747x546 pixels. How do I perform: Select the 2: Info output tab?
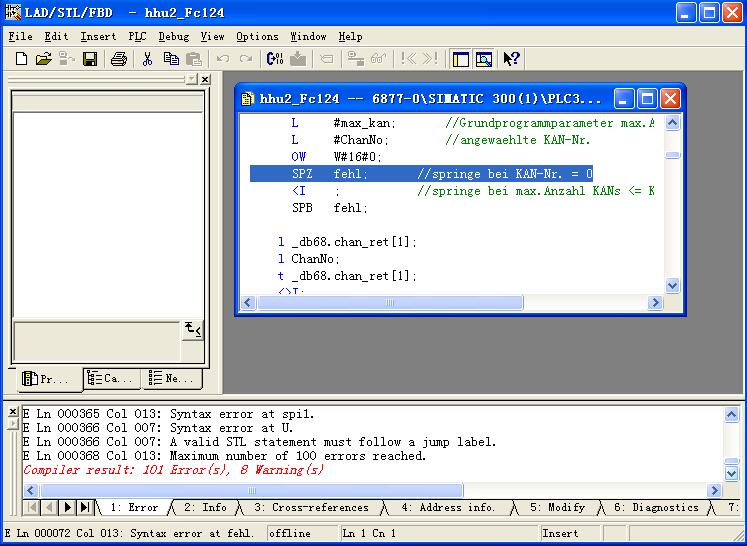(205, 507)
